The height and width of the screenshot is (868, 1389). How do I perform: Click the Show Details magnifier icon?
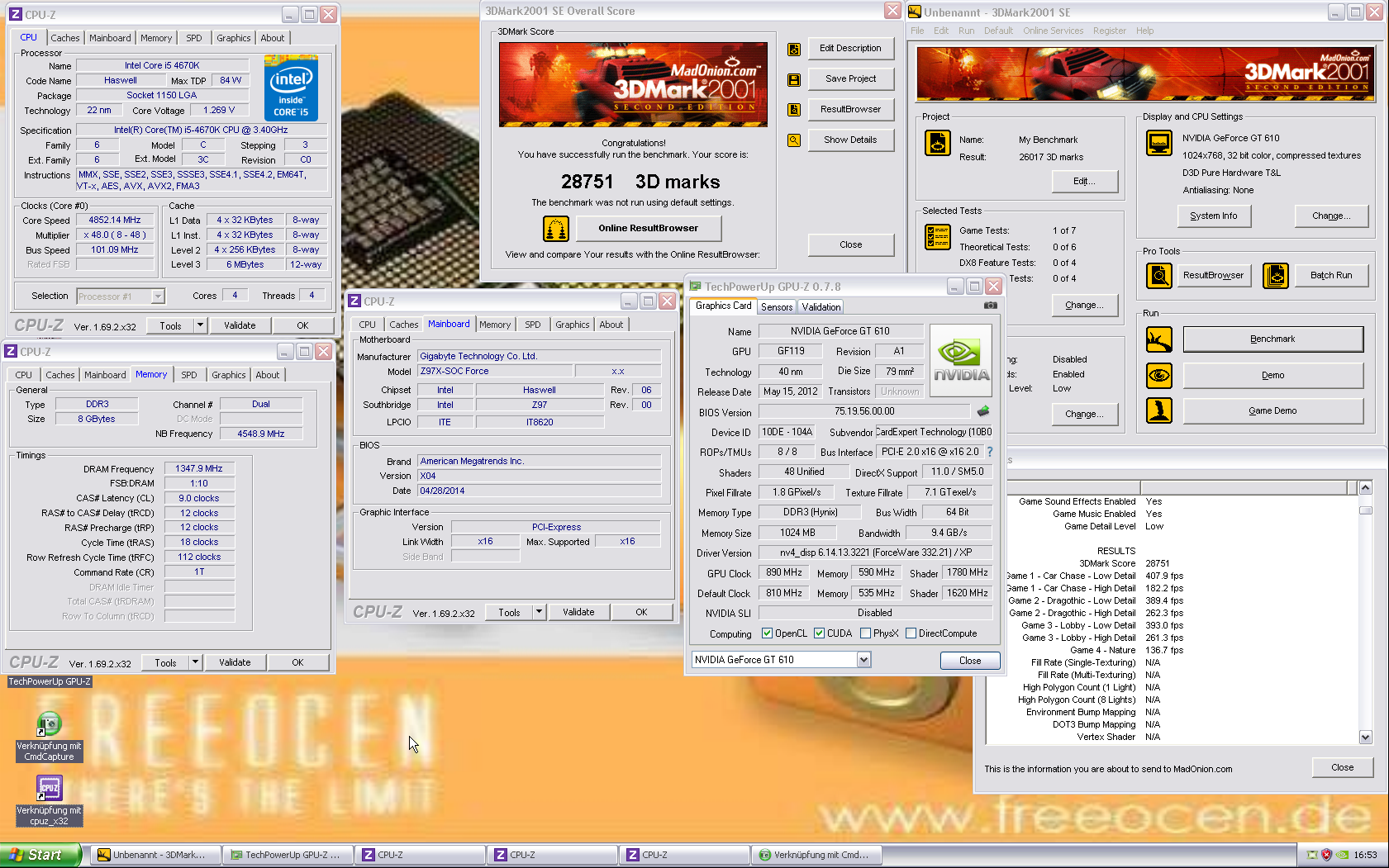(794, 140)
